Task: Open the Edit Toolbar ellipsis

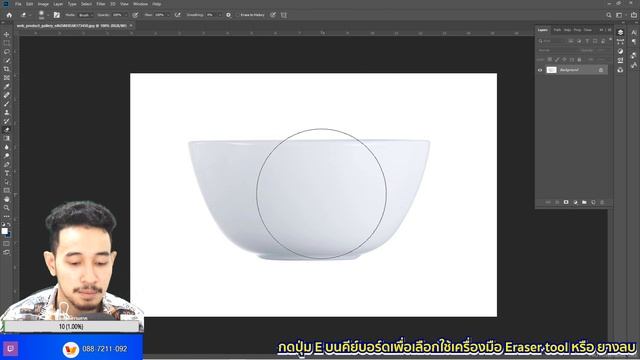Action: pyautogui.click(x=7, y=216)
